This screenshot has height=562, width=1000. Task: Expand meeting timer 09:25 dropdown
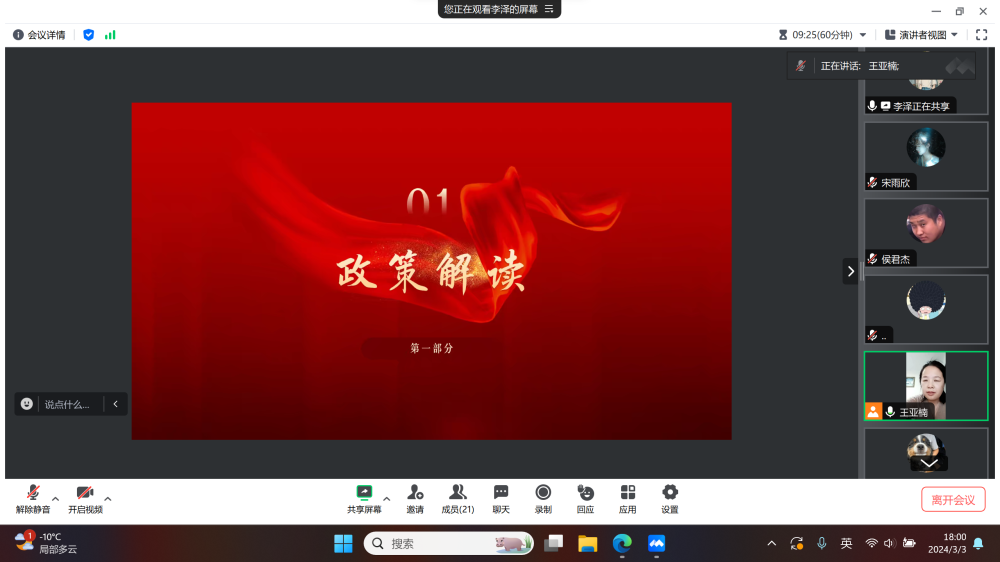(x=863, y=35)
